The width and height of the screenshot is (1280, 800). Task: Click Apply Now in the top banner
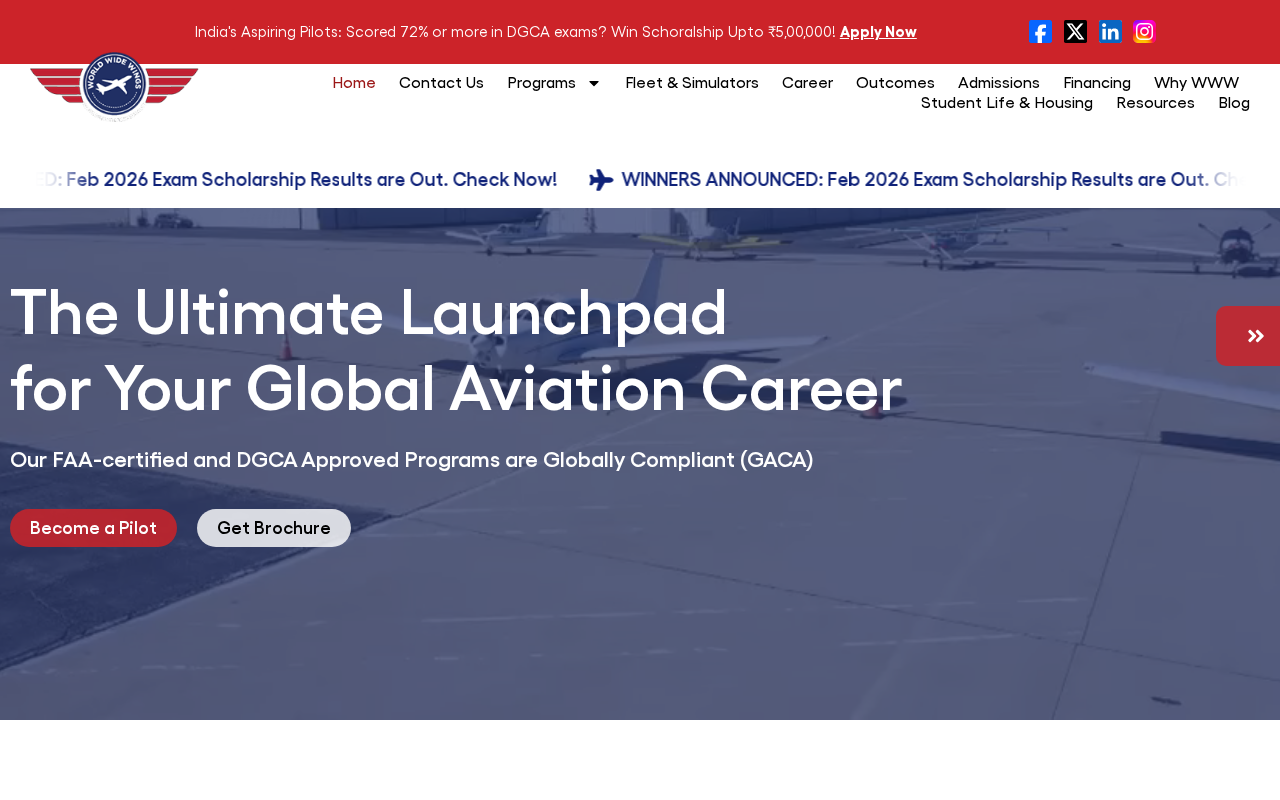(x=878, y=32)
